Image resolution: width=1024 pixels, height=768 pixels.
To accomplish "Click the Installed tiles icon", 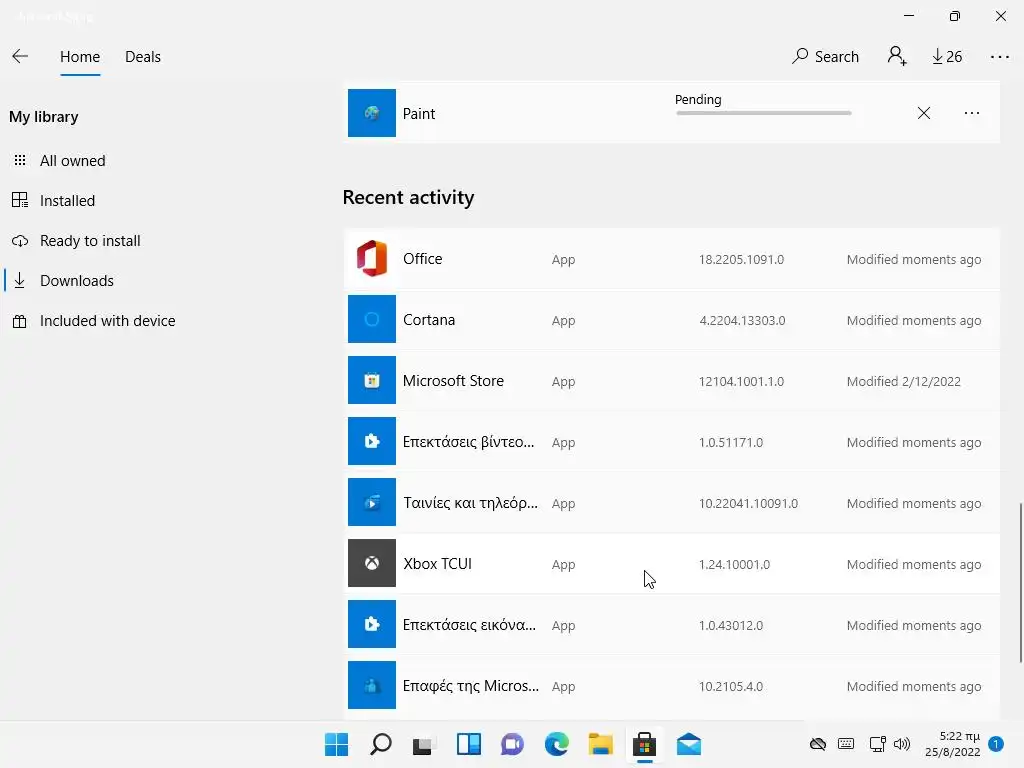I will pyautogui.click(x=20, y=200).
